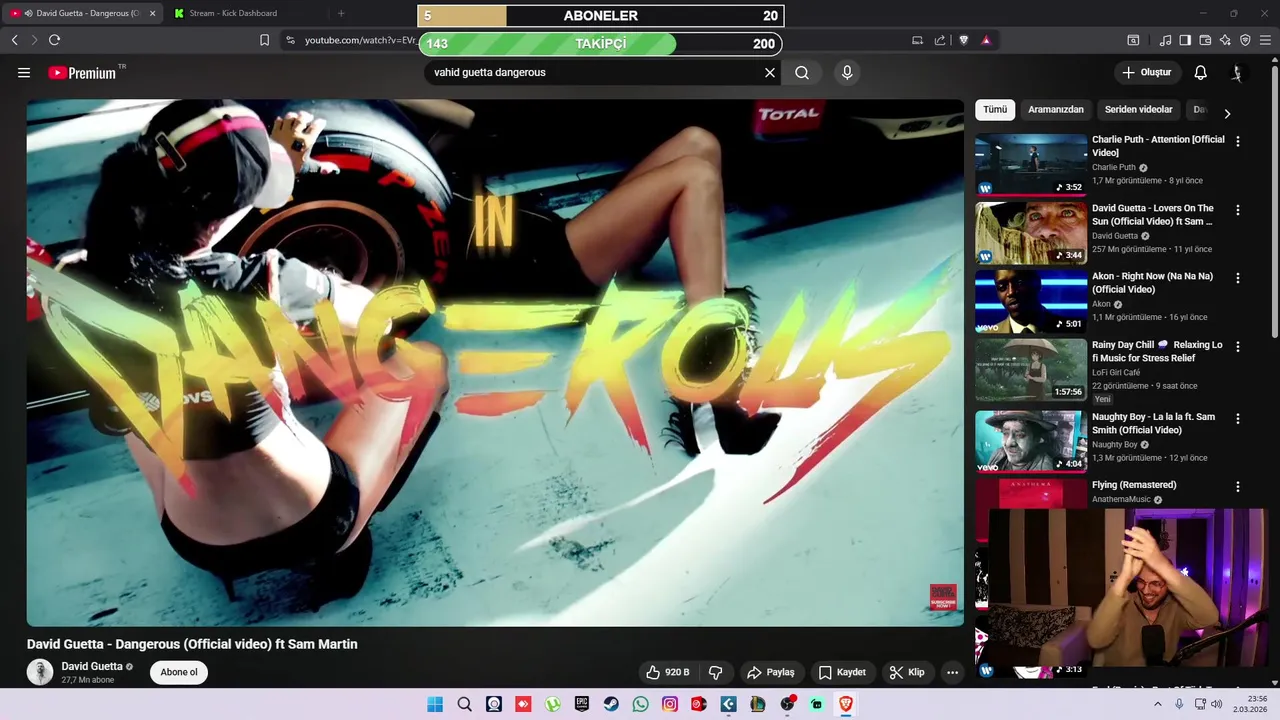This screenshot has height=720, width=1280.
Task: Open the Windows Start menu
Action: click(435, 704)
